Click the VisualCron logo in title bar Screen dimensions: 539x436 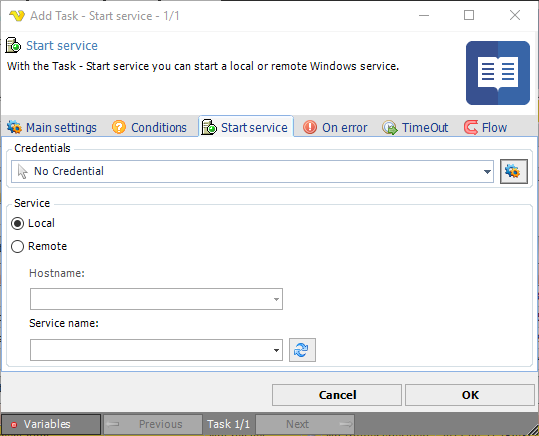[16, 15]
